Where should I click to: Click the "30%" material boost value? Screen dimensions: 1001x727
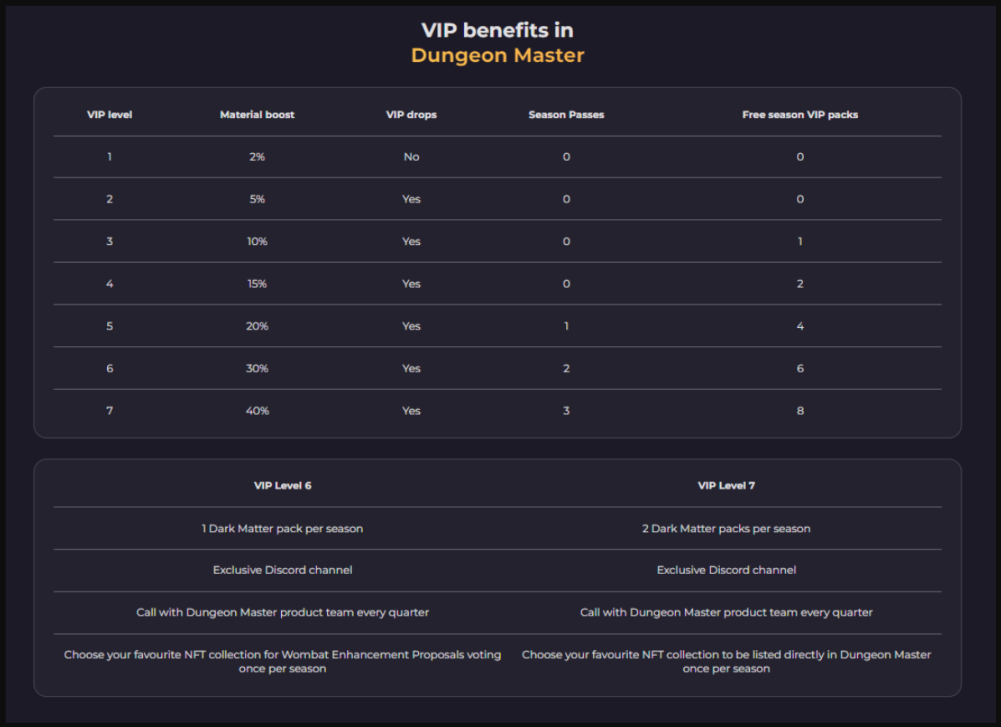click(257, 368)
